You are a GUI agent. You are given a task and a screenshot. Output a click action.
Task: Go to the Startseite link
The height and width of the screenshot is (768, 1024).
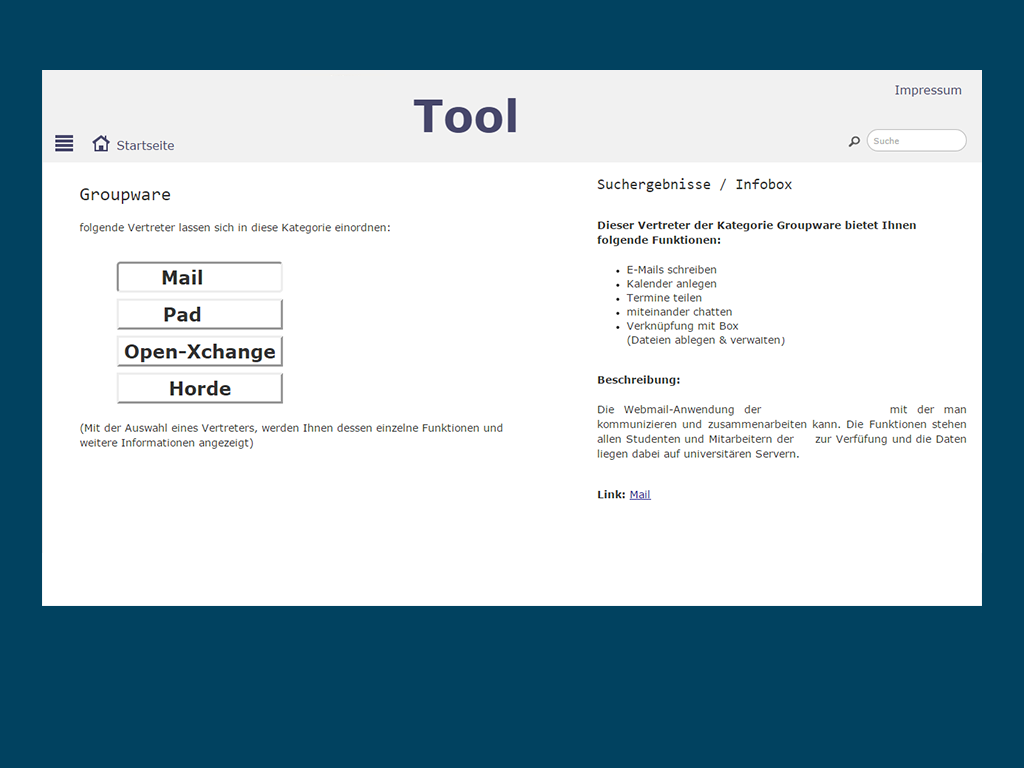pos(145,146)
